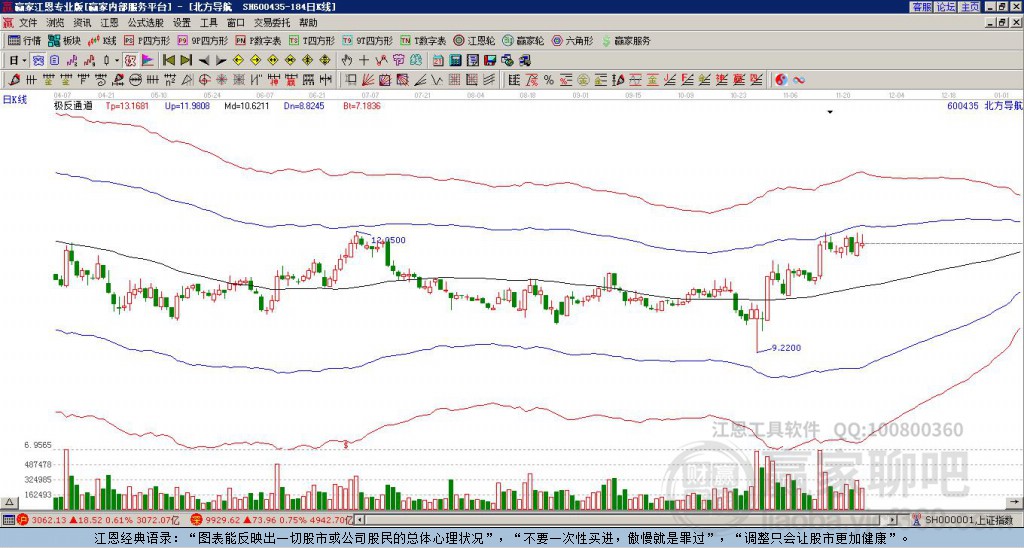
Task: Click the 12.0500 price high marker
Action: coord(388,240)
